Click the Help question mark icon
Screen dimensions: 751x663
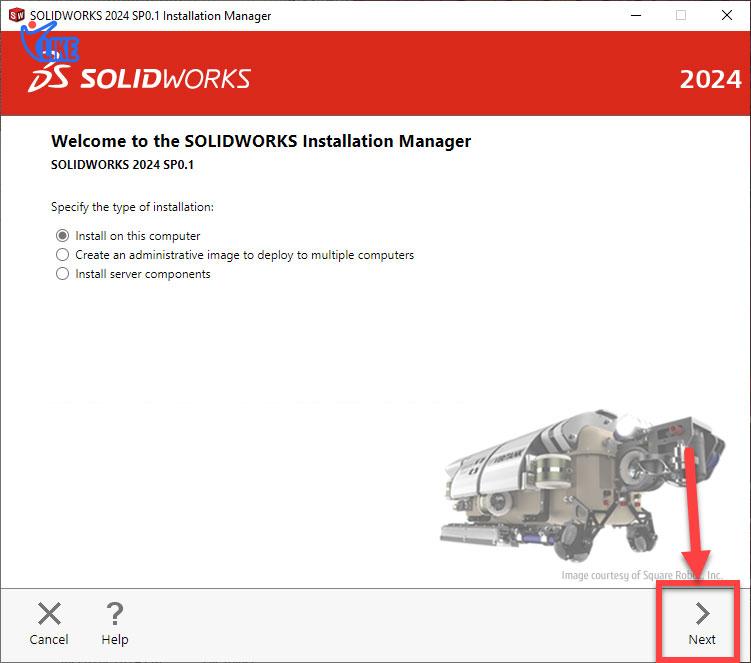pyautogui.click(x=114, y=614)
